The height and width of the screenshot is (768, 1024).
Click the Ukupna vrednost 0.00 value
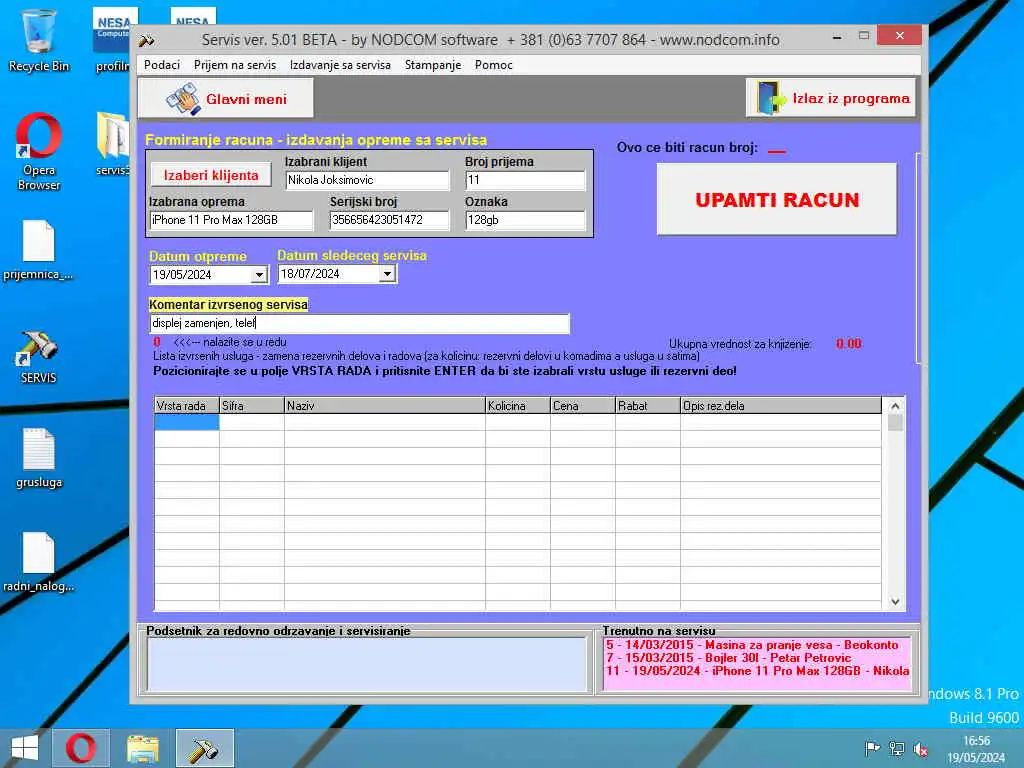coord(848,344)
